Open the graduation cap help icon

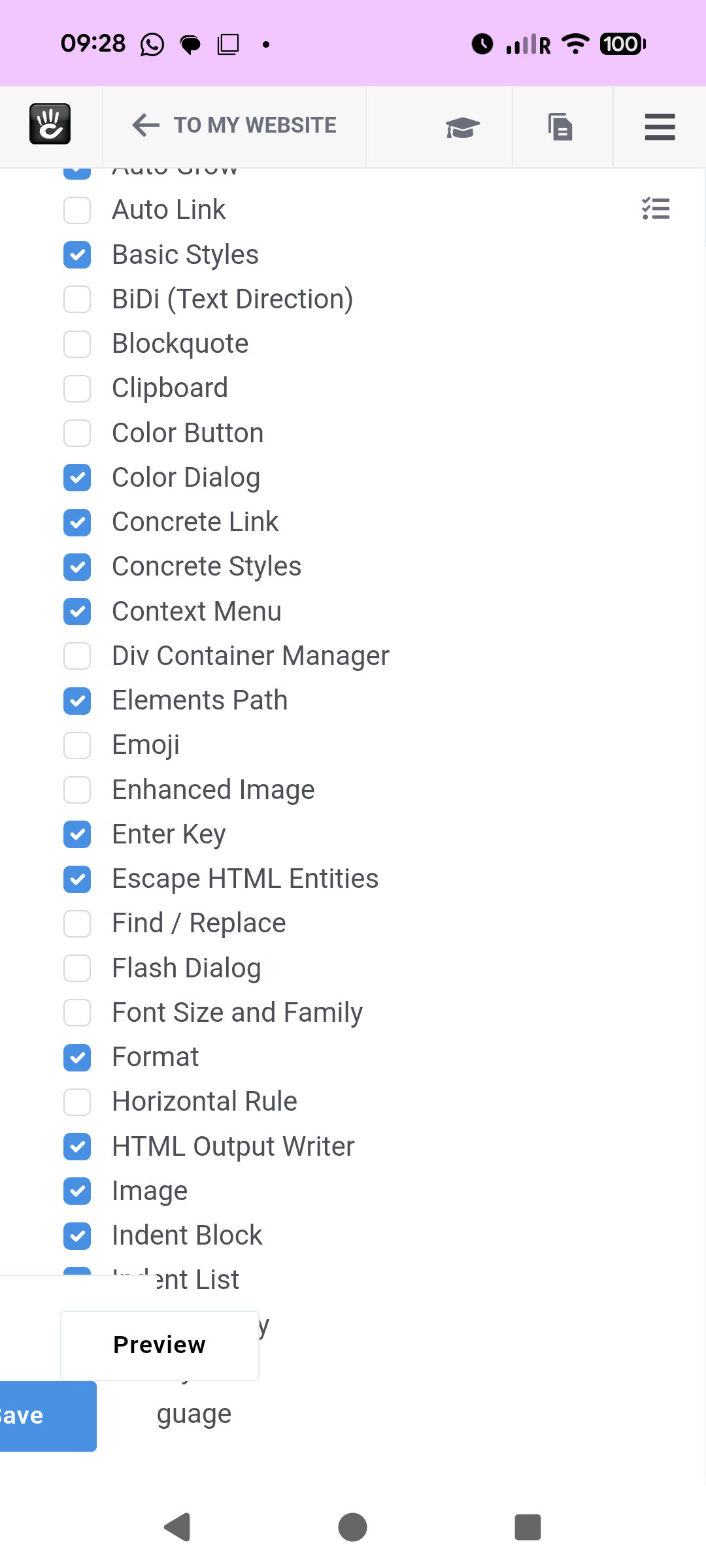[463, 127]
